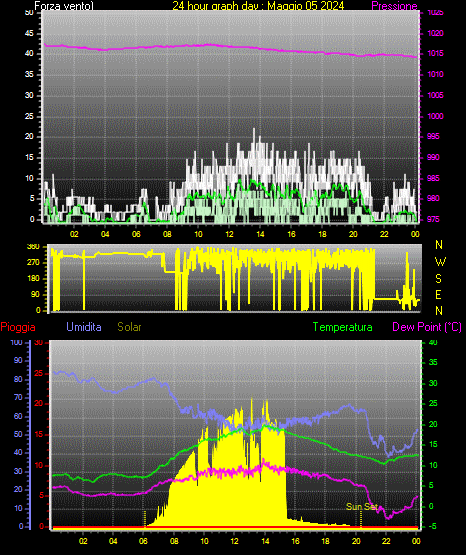Click the Pressione legend label
Screen dimensions: 466x555
(x=394, y=6)
